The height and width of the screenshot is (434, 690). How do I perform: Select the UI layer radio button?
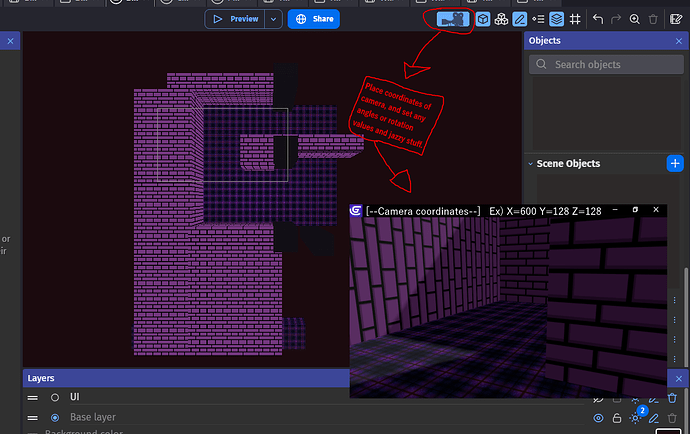click(55, 397)
